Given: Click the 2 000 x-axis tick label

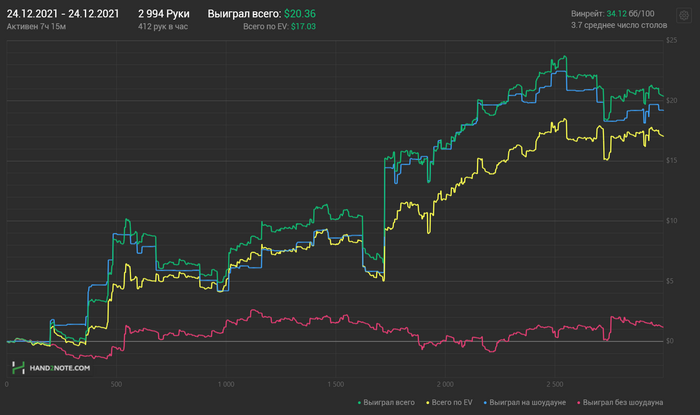Looking at the screenshot, I should pos(445,384).
